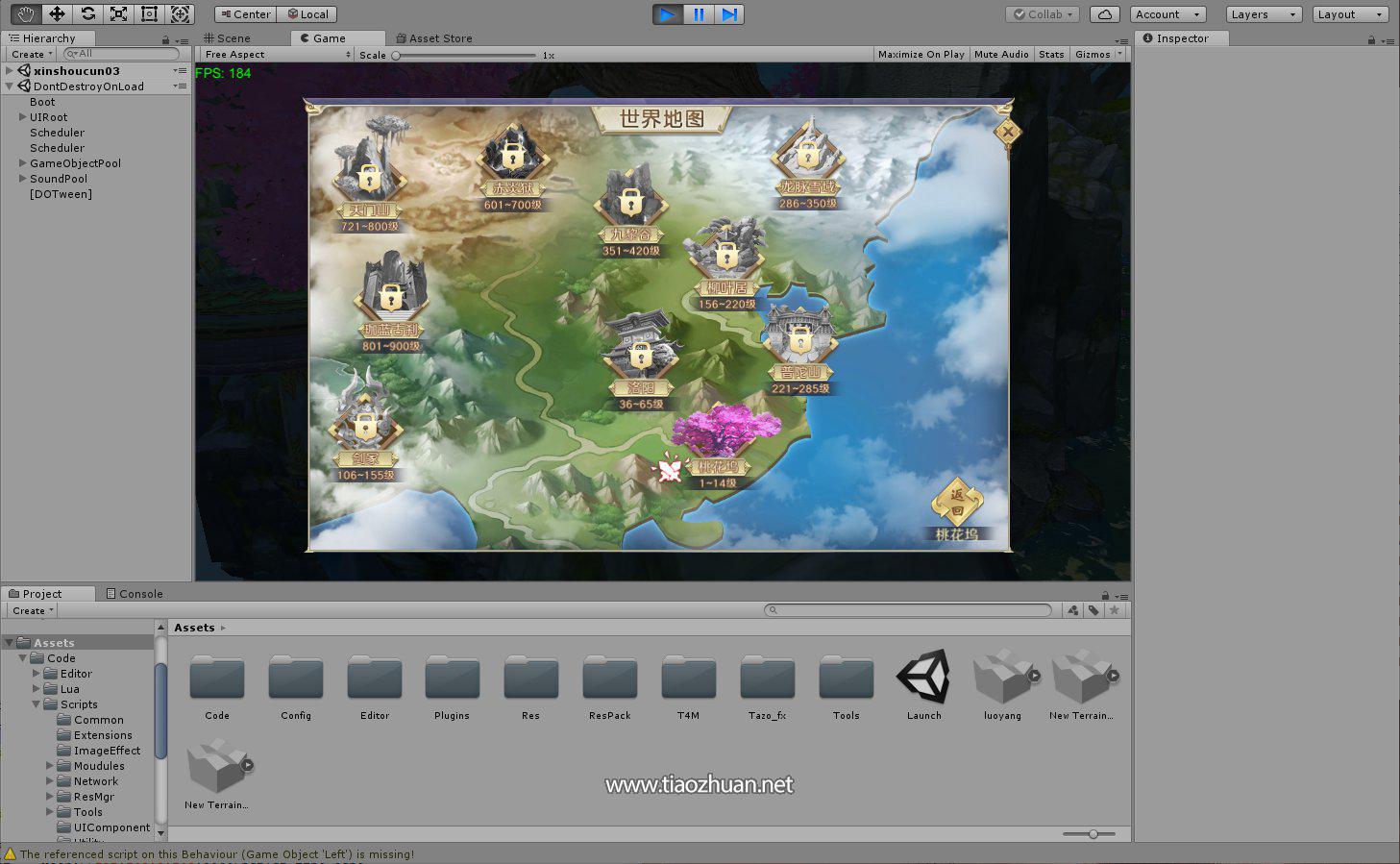Click the Game view Scale slider
This screenshot has width=1400, height=864.
tap(465, 56)
